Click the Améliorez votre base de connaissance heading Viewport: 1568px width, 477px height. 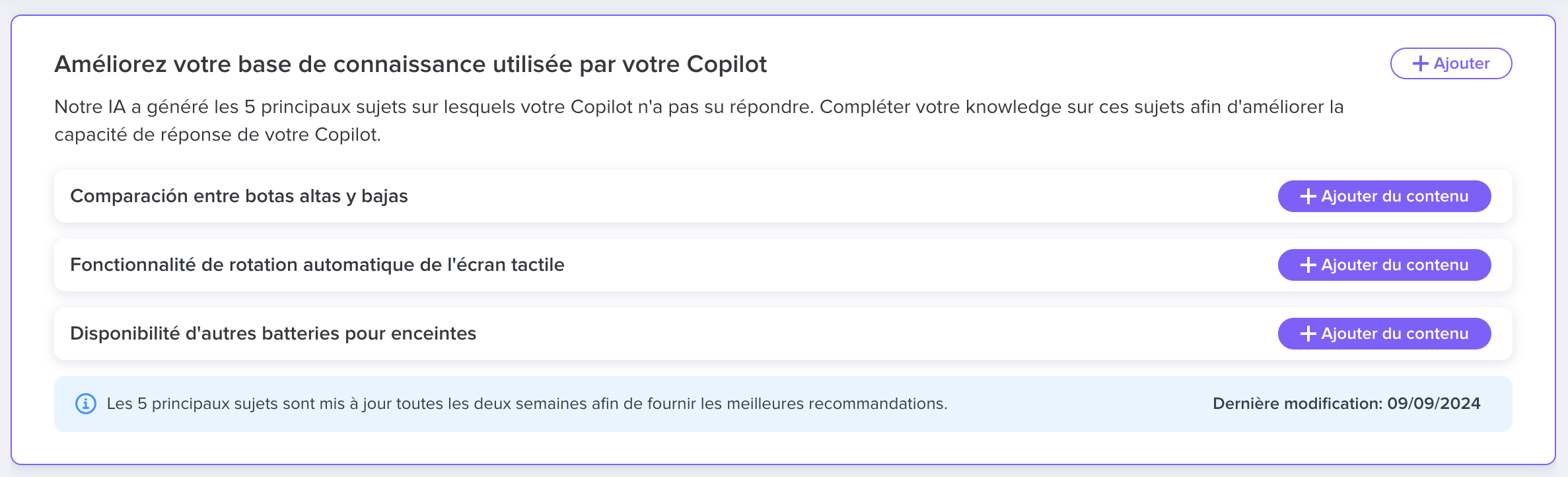tap(410, 64)
